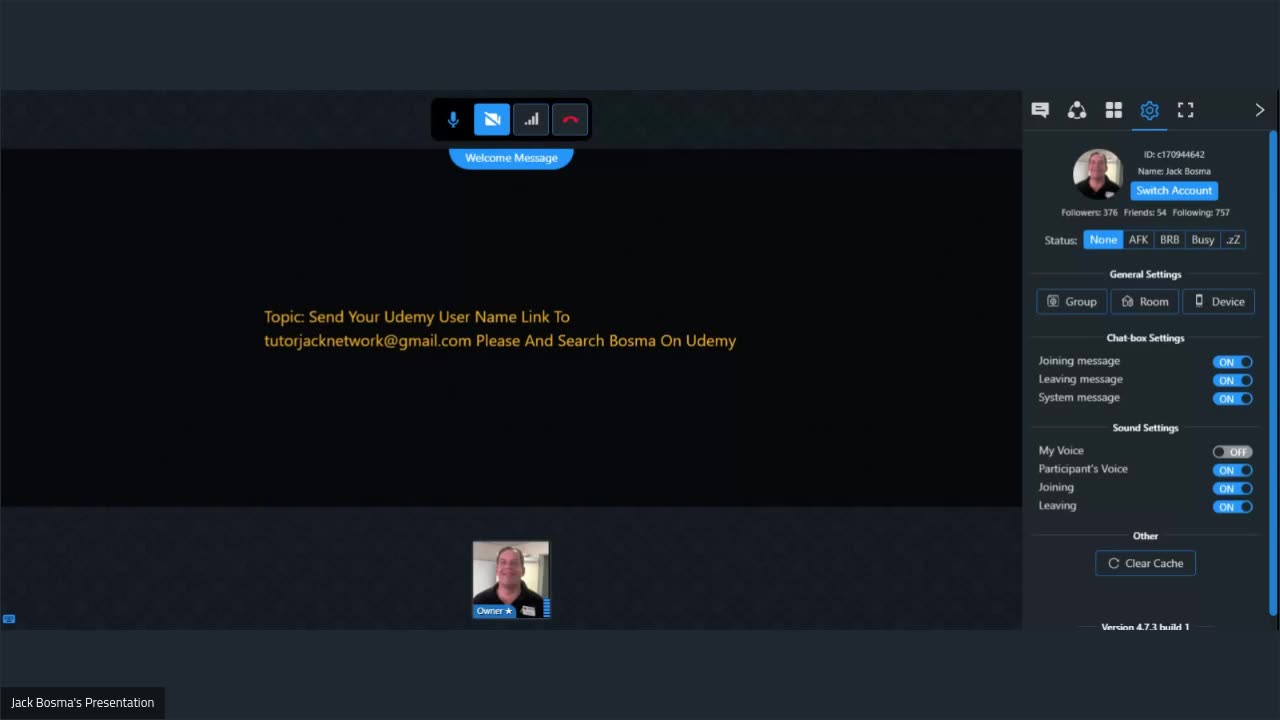Toggle Joining message switch
Viewport: 1280px width, 720px height.
click(x=1233, y=362)
